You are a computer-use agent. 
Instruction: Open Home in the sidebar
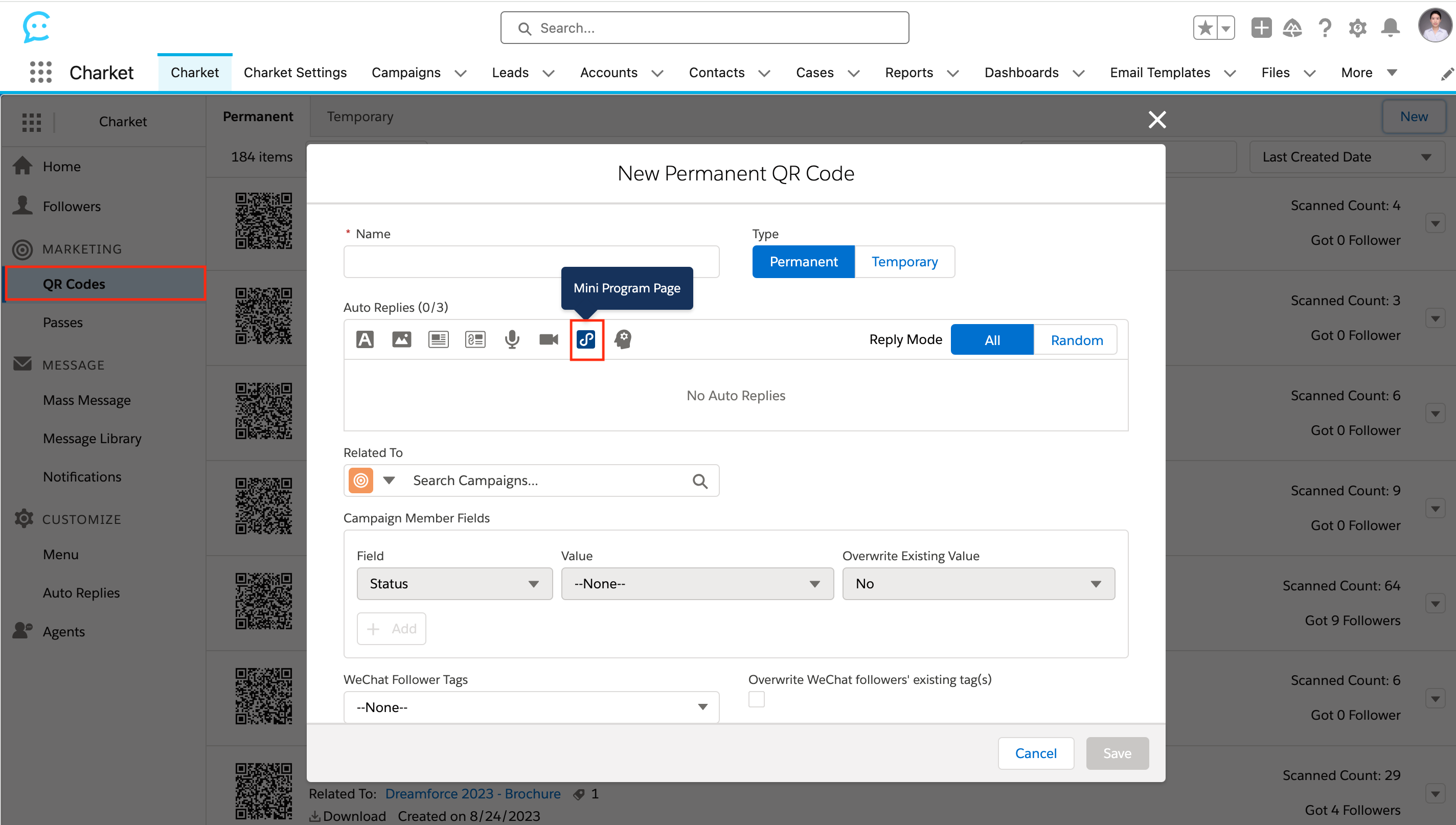click(x=62, y=167)
